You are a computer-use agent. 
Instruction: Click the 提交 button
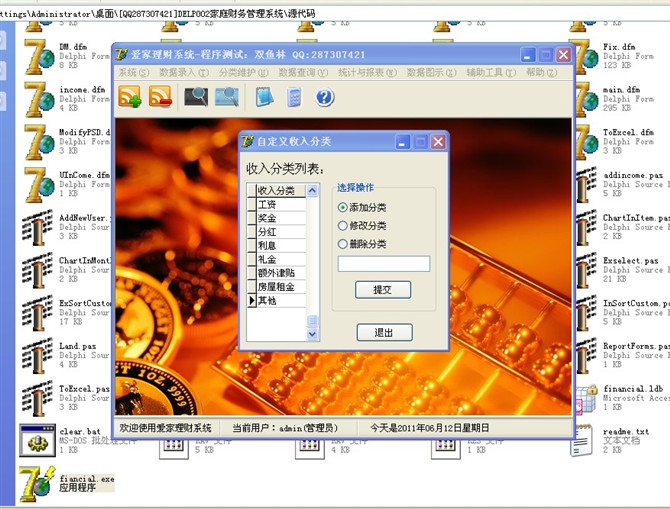(x=383, y=290)
